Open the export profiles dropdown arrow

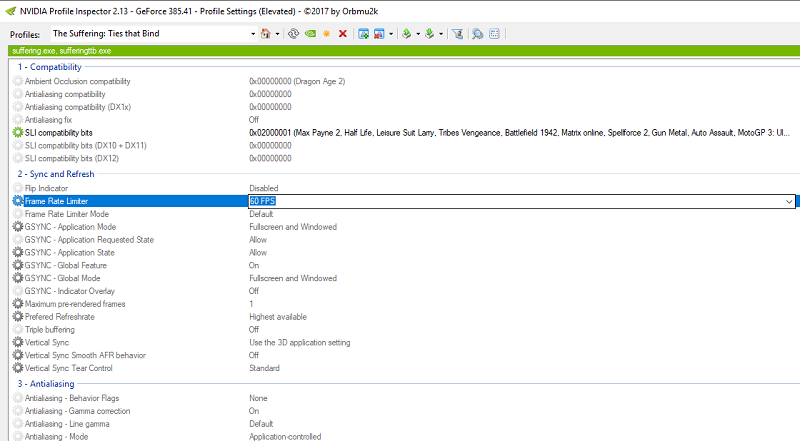[418, 34]
